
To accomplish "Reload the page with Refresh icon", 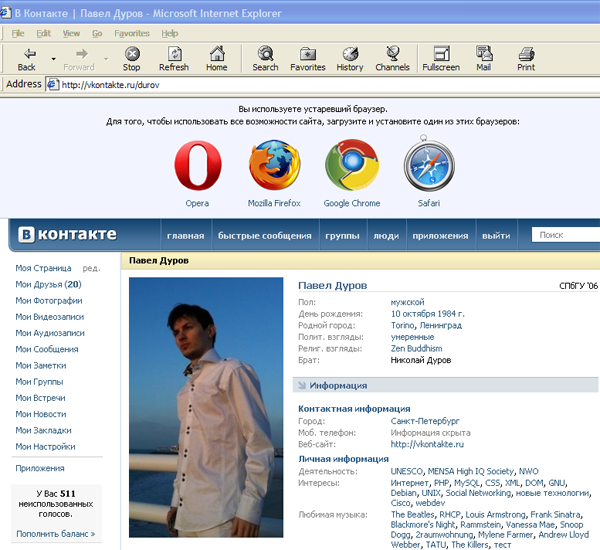I will pos(174,54).
